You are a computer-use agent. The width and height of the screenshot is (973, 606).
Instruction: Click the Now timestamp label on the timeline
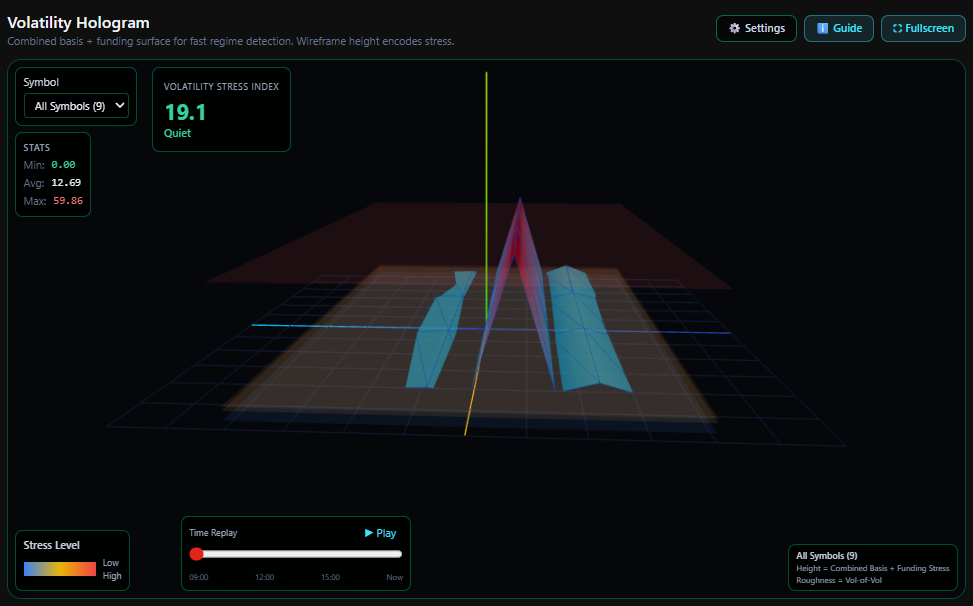(x=394, y=577)
